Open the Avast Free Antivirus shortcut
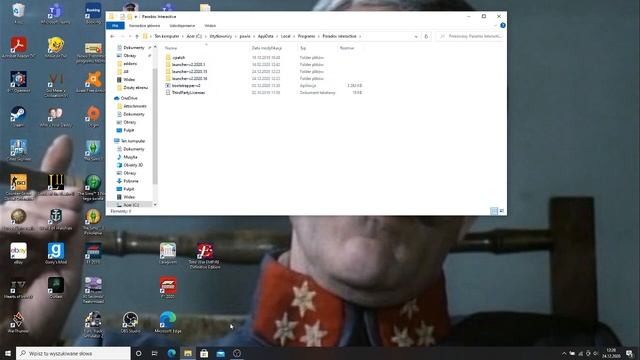Image resolution: width=640 pixels, height=360 pixels. tap(93, 82)
